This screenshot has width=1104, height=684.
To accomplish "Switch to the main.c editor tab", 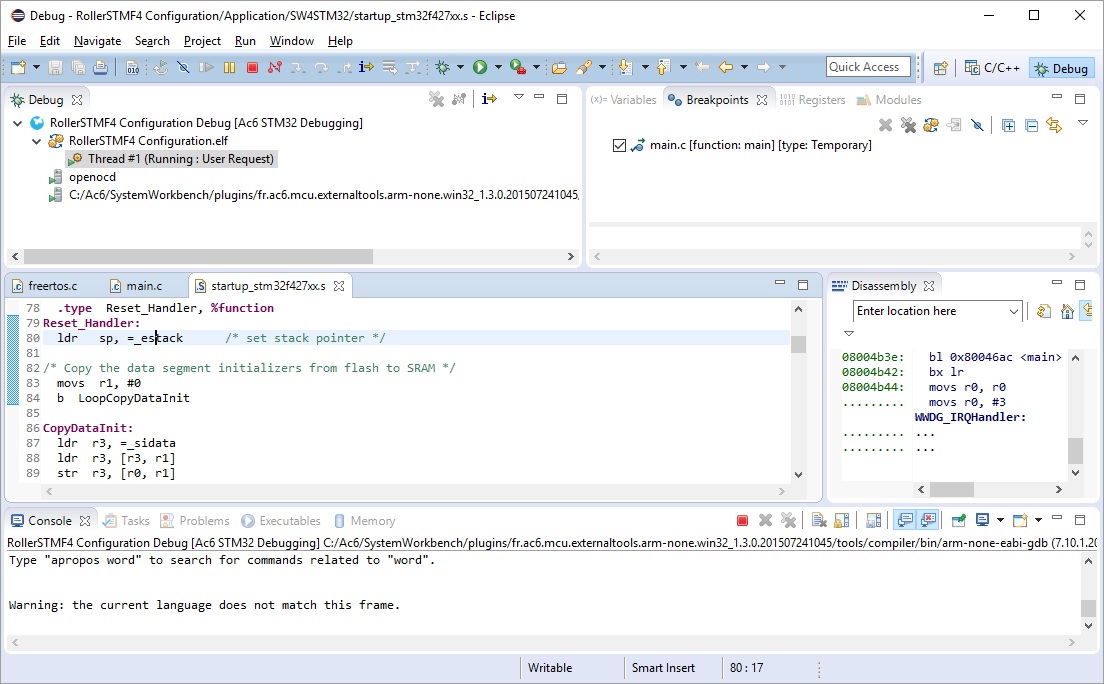I will point(143,286).
